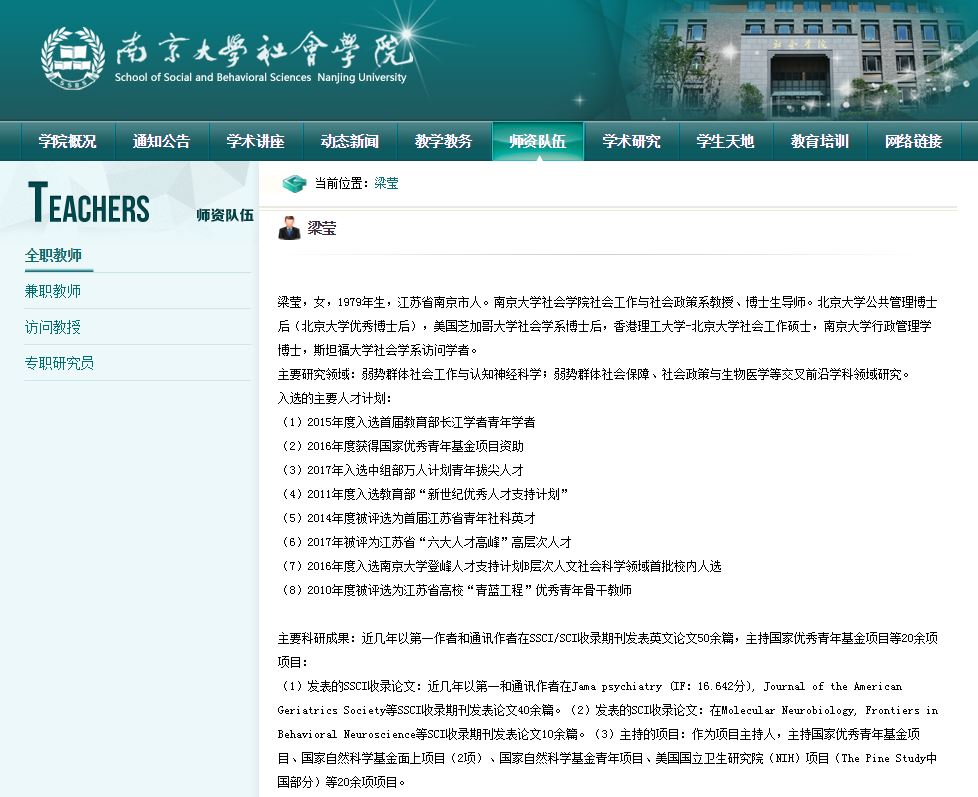The image size is (978, 797).
Task: Click the green breadcrumb location icon
Action: (294, 184)
